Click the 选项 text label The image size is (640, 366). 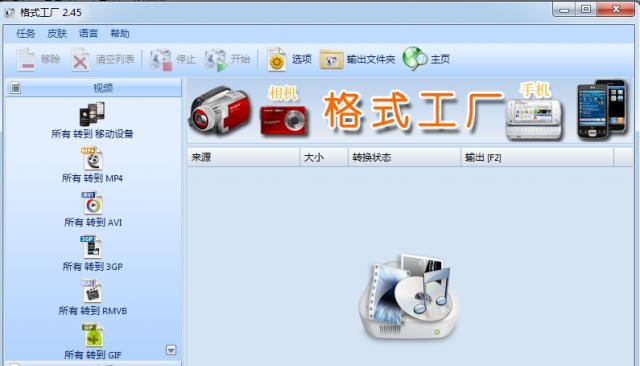pyautogui.click(x=302, y=59)
